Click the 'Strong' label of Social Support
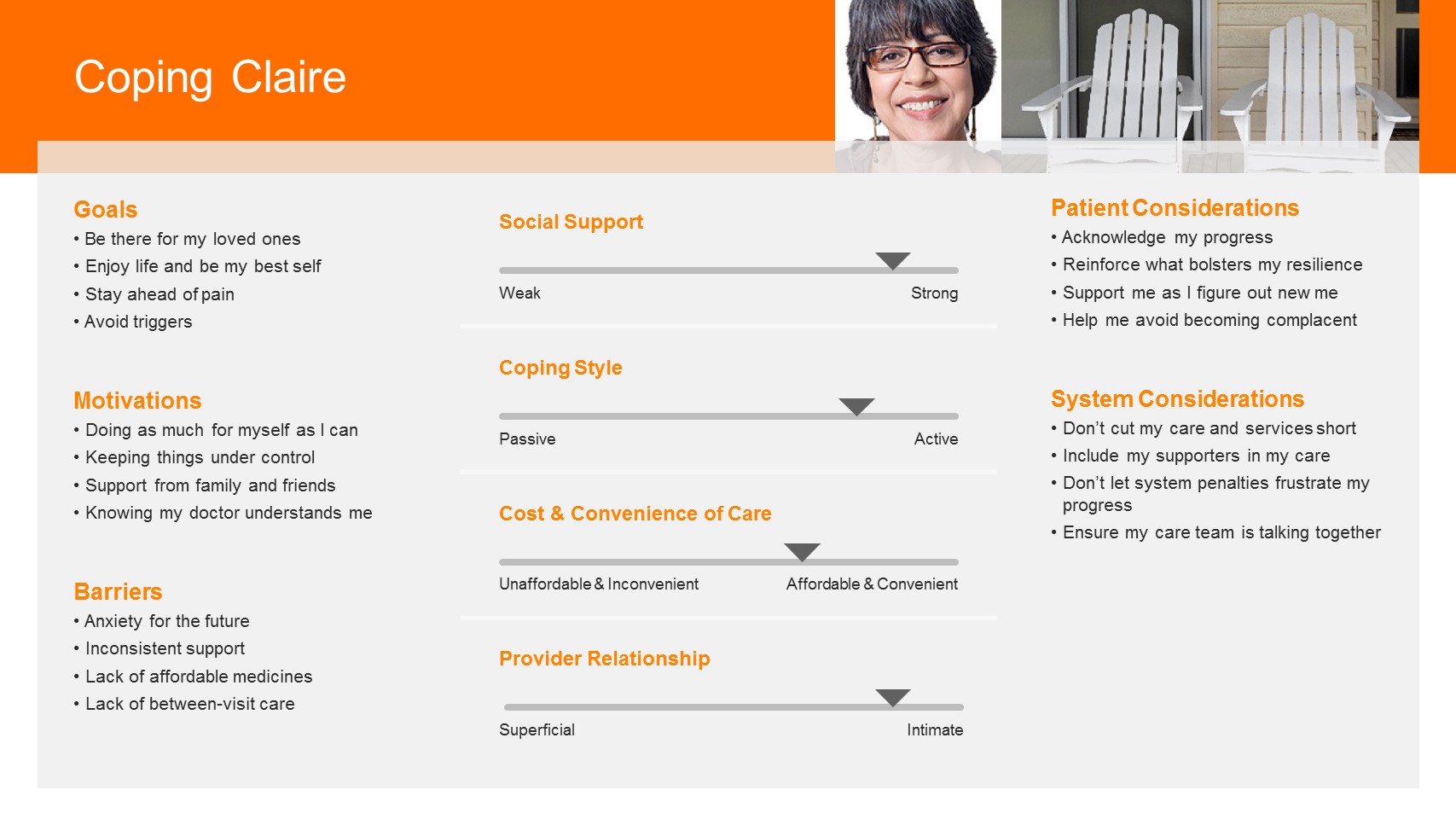 (934, 293)
